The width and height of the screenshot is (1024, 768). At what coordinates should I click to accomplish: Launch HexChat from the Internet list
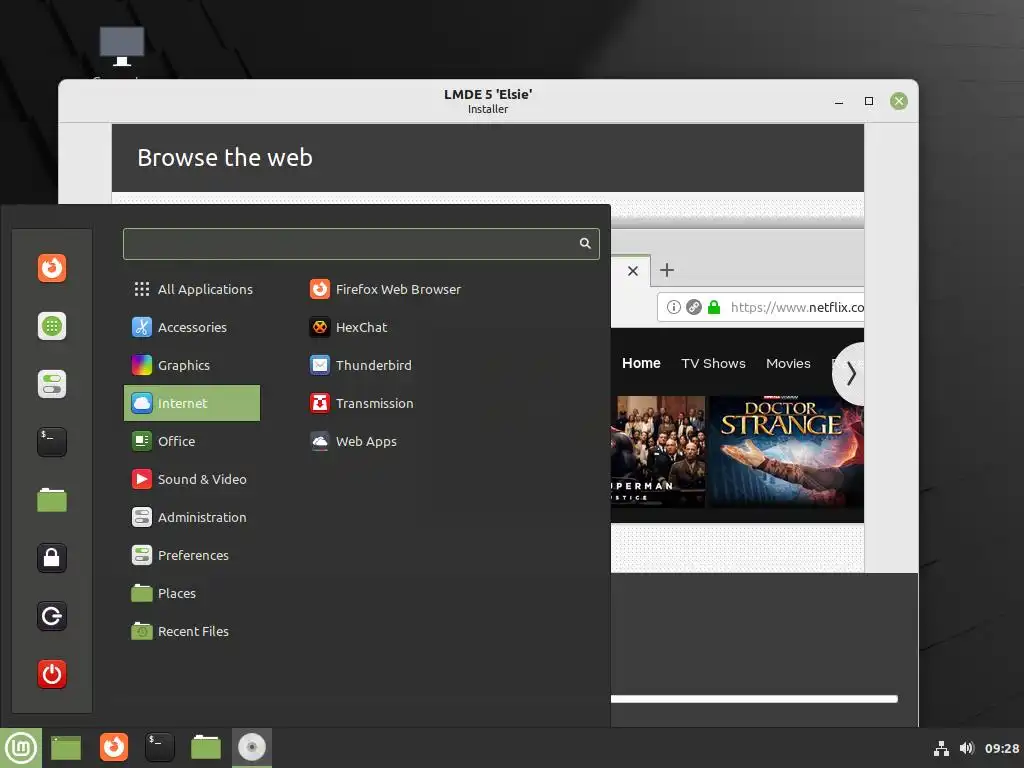click(x=349, y=327)
